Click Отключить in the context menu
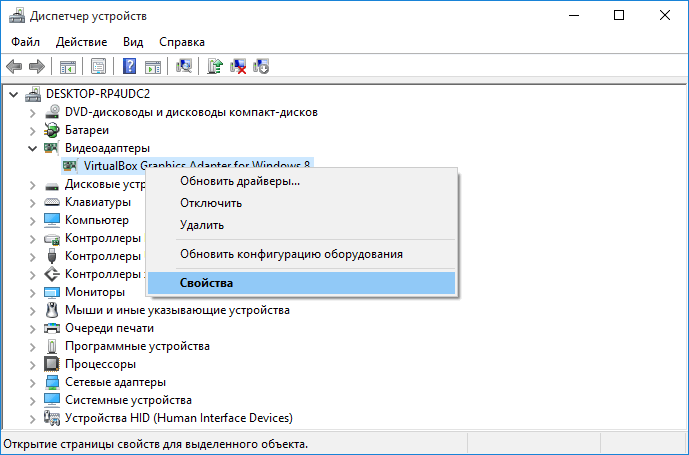The width and height of the screenshot is (689, 455). pyautogui.click(x=210, y=203)
